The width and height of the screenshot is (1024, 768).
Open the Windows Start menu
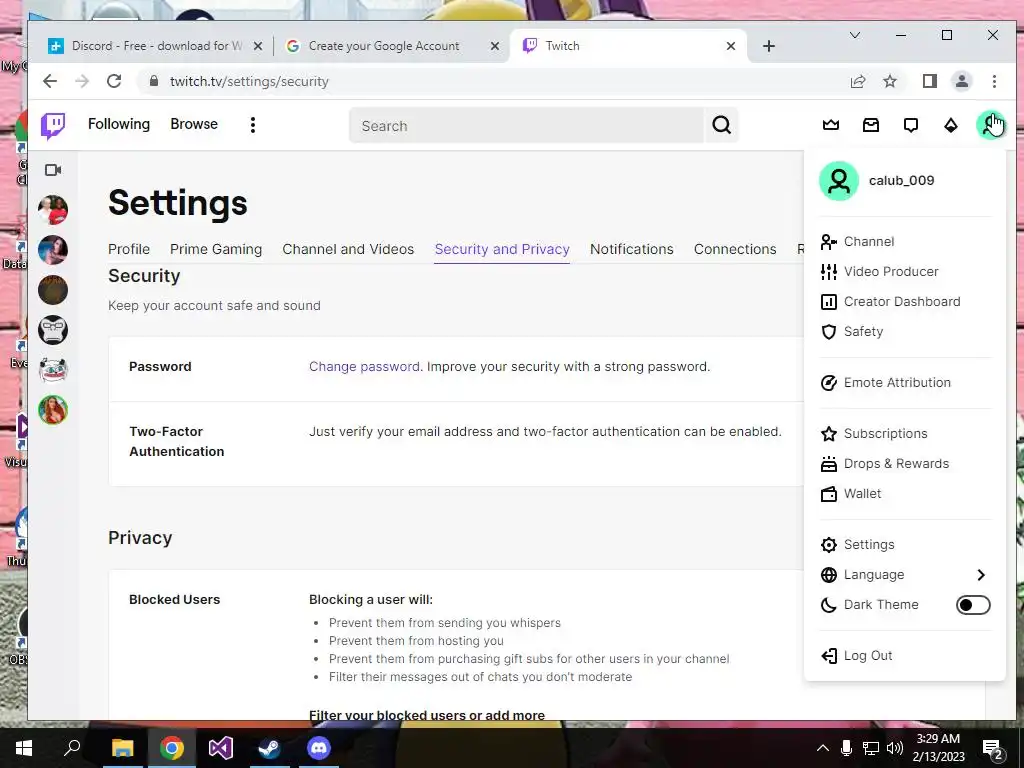24,748
